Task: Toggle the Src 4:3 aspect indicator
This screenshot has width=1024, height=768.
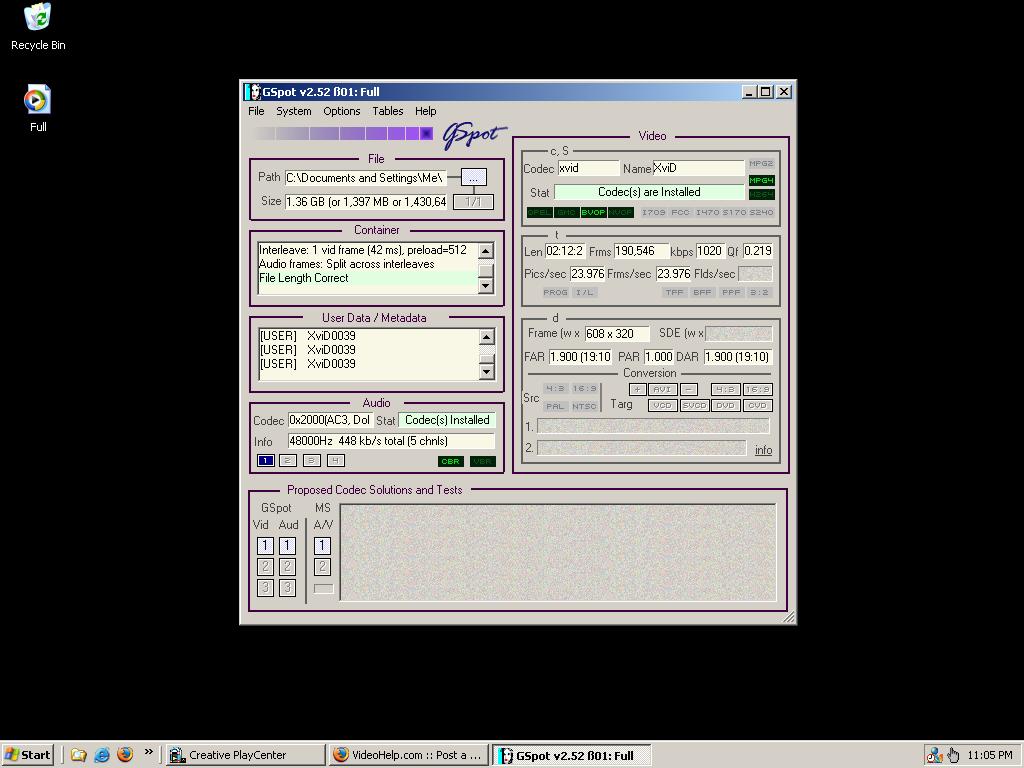Action: click(x=555, y=389)
